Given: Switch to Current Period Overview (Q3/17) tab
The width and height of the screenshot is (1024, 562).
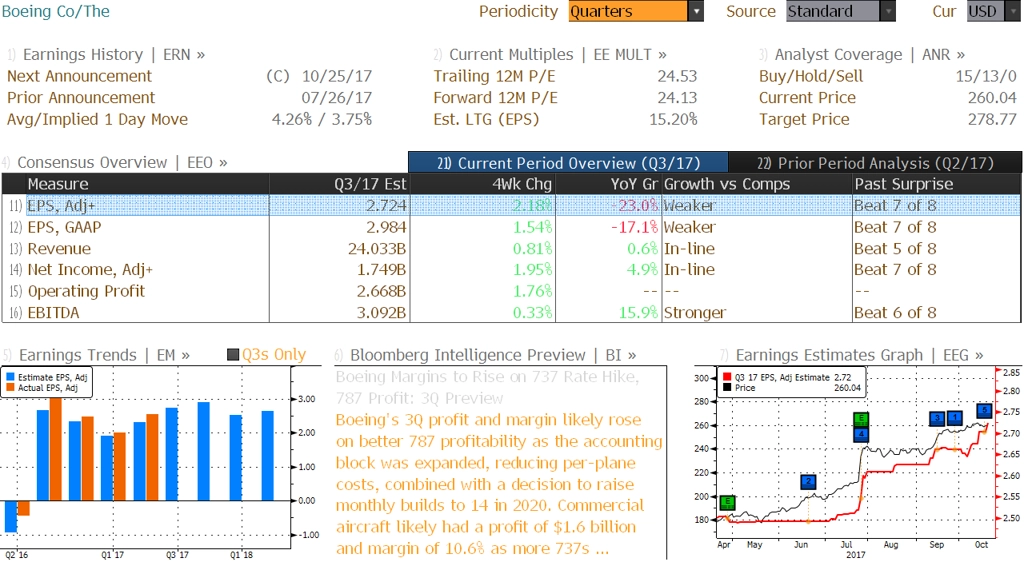Looking at the screenshot, I should 568,163.
